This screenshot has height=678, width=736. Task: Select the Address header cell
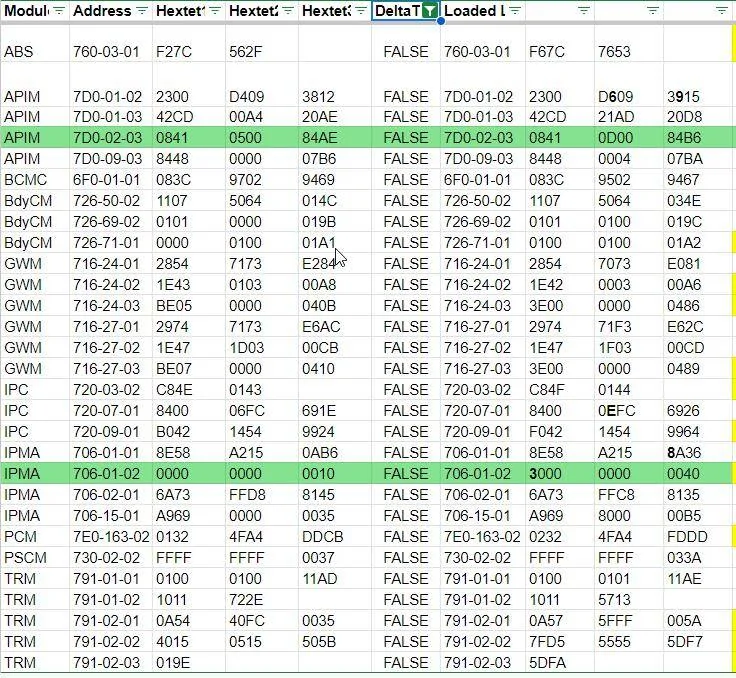[x=111, y=11]
